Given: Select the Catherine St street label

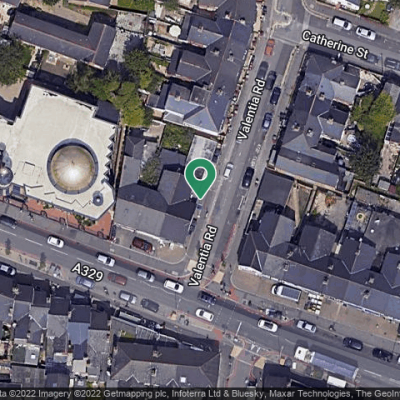Looking at the screenshot, I should point(335,46).
